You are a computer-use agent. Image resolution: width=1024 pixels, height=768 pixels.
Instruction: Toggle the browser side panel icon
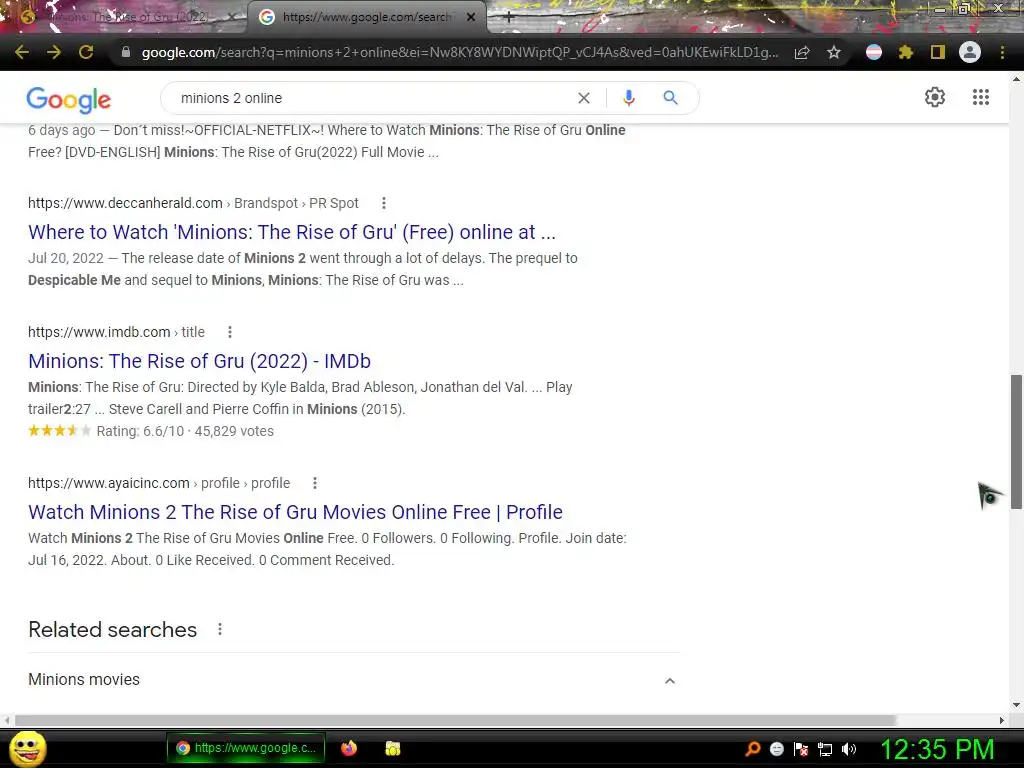pyautogui.click(x=938, y=52)
